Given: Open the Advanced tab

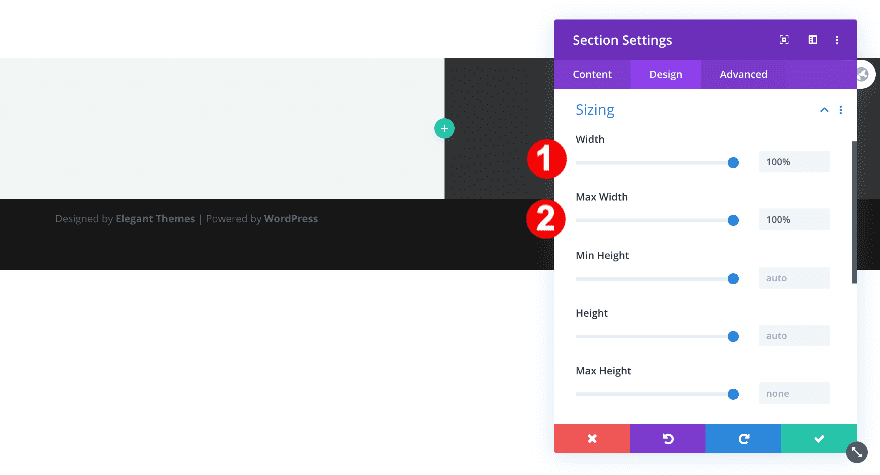Looking at the screenshot, I should [x=743, y=74].
